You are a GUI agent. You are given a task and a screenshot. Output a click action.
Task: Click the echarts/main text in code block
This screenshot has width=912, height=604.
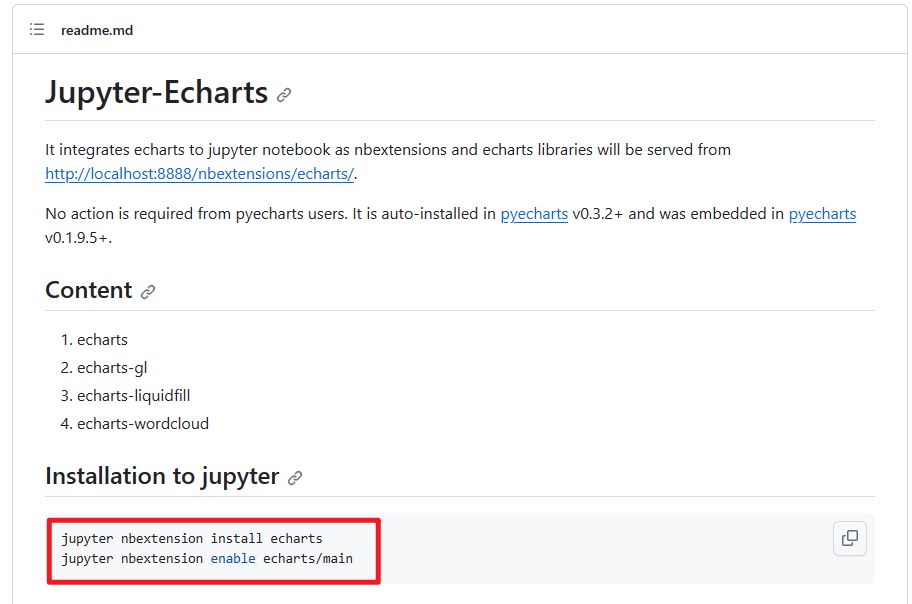coord(308,559)
